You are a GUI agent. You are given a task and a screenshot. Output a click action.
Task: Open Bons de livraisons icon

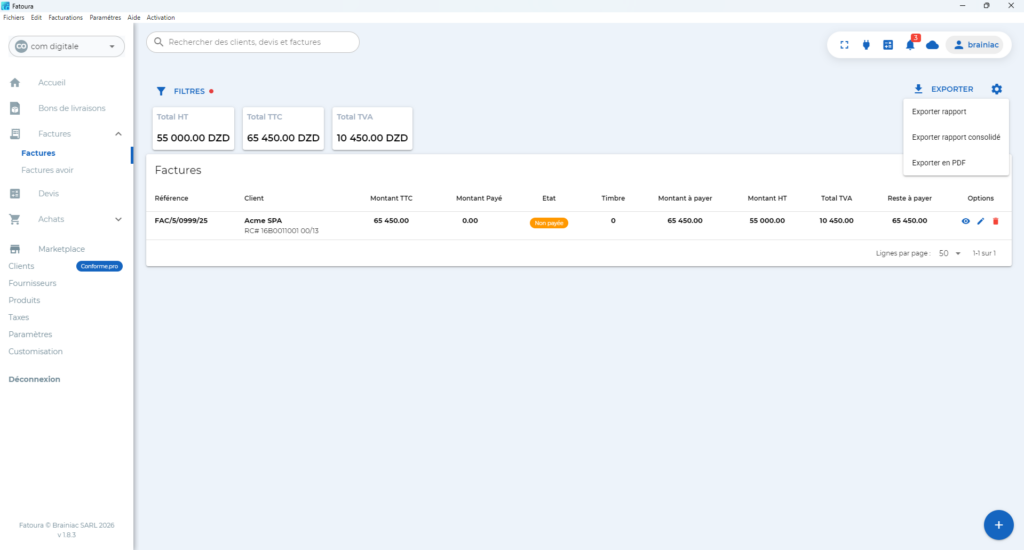15,108
